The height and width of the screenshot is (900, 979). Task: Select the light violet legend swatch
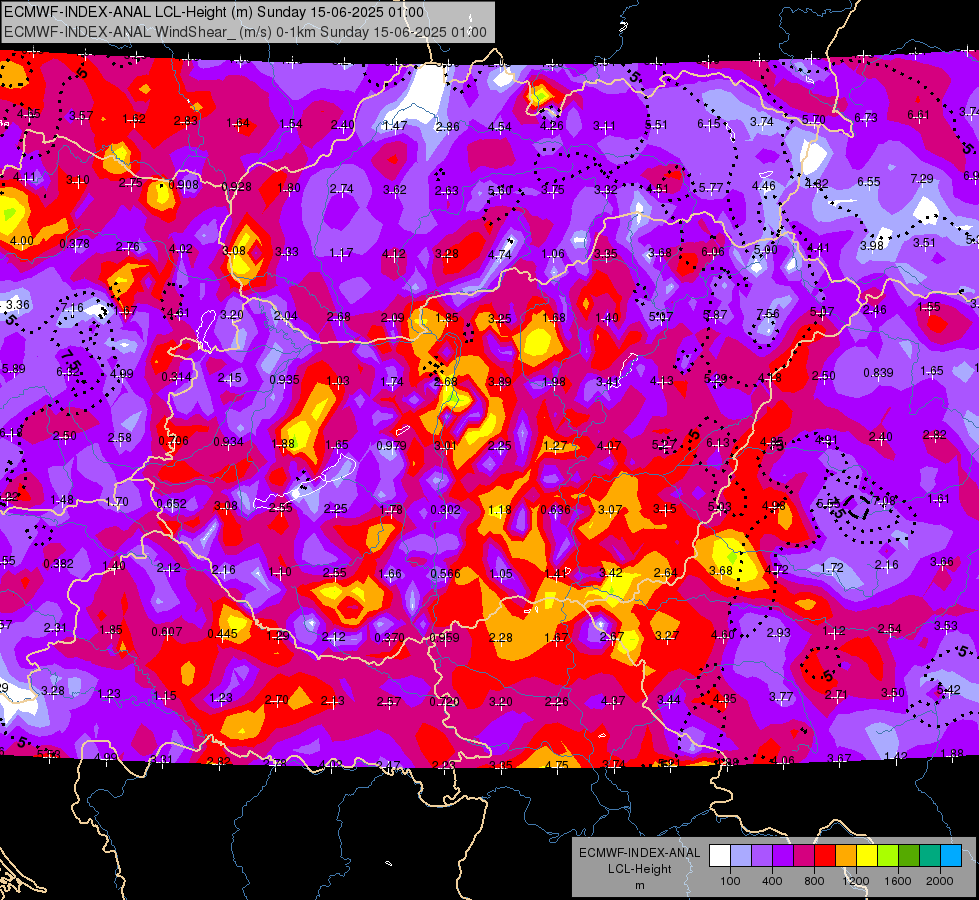[762, 856]
